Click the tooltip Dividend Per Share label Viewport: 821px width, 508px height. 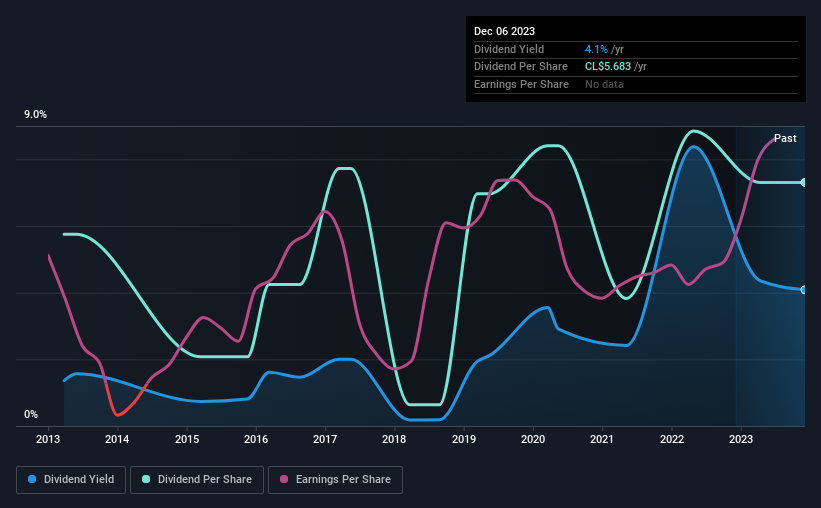[x=520, y=67]
